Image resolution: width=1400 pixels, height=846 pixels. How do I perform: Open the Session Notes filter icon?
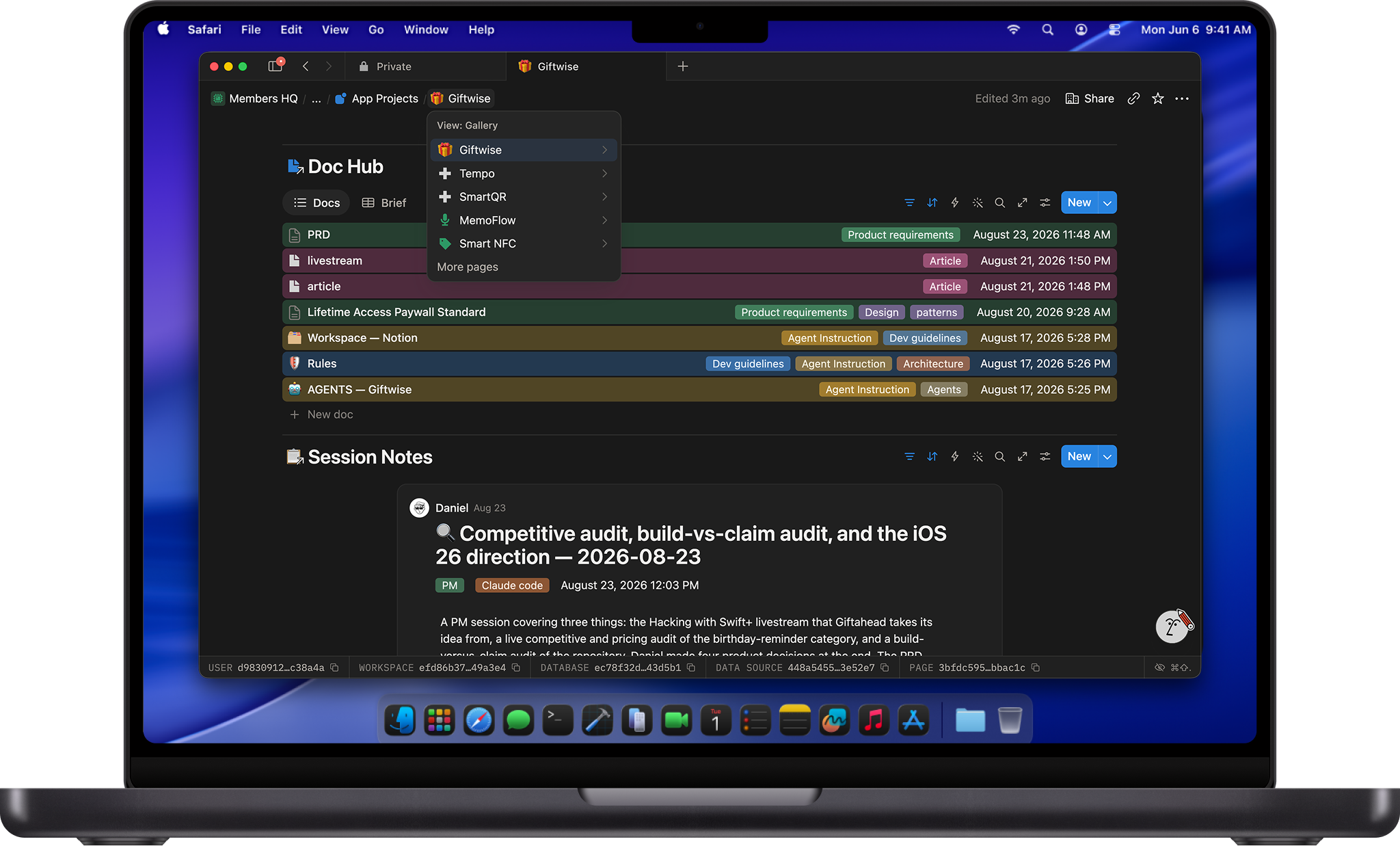tap(909, 456)
